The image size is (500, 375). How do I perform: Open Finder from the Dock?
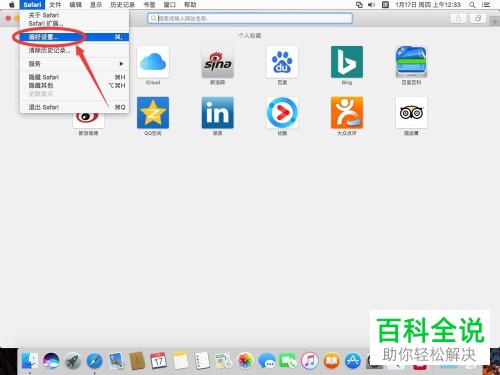(x=30, y=361)
